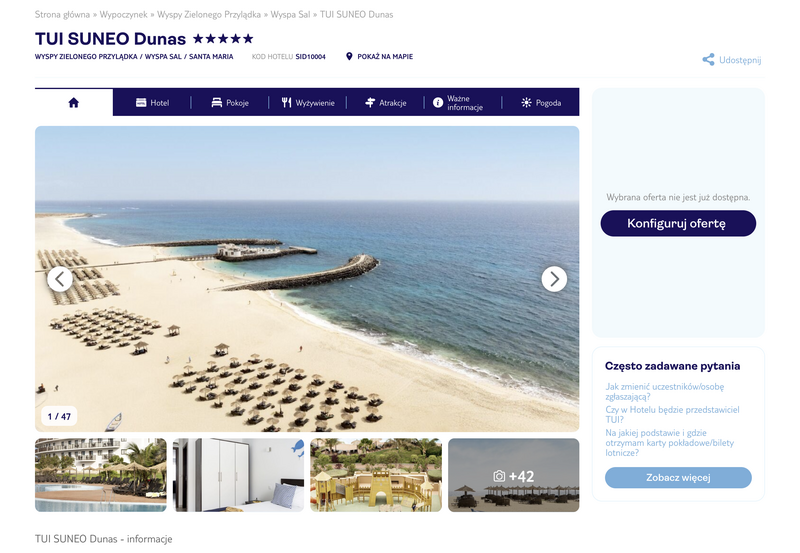800x553 pixels.
Task: Click the share icon next to Udostępnij
Action: click(x=708, y=60)
